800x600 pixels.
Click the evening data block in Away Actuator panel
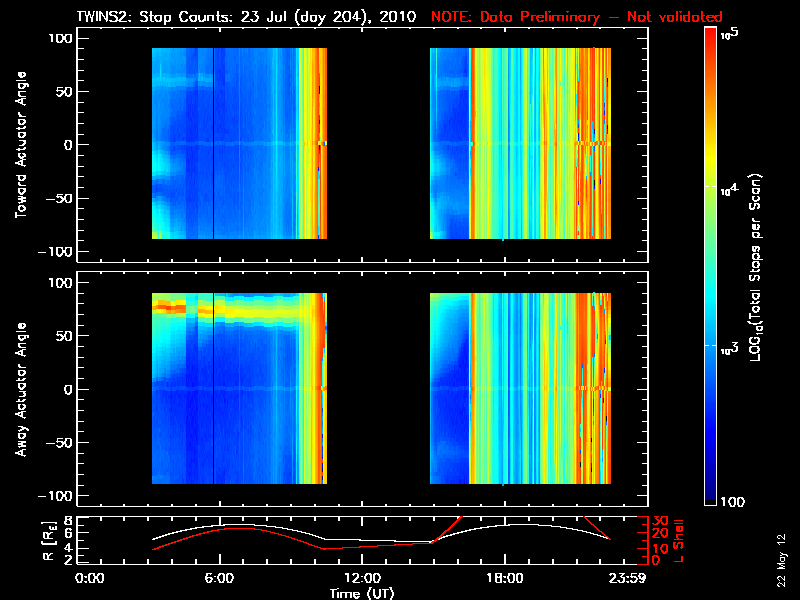(x=520, y=388)
